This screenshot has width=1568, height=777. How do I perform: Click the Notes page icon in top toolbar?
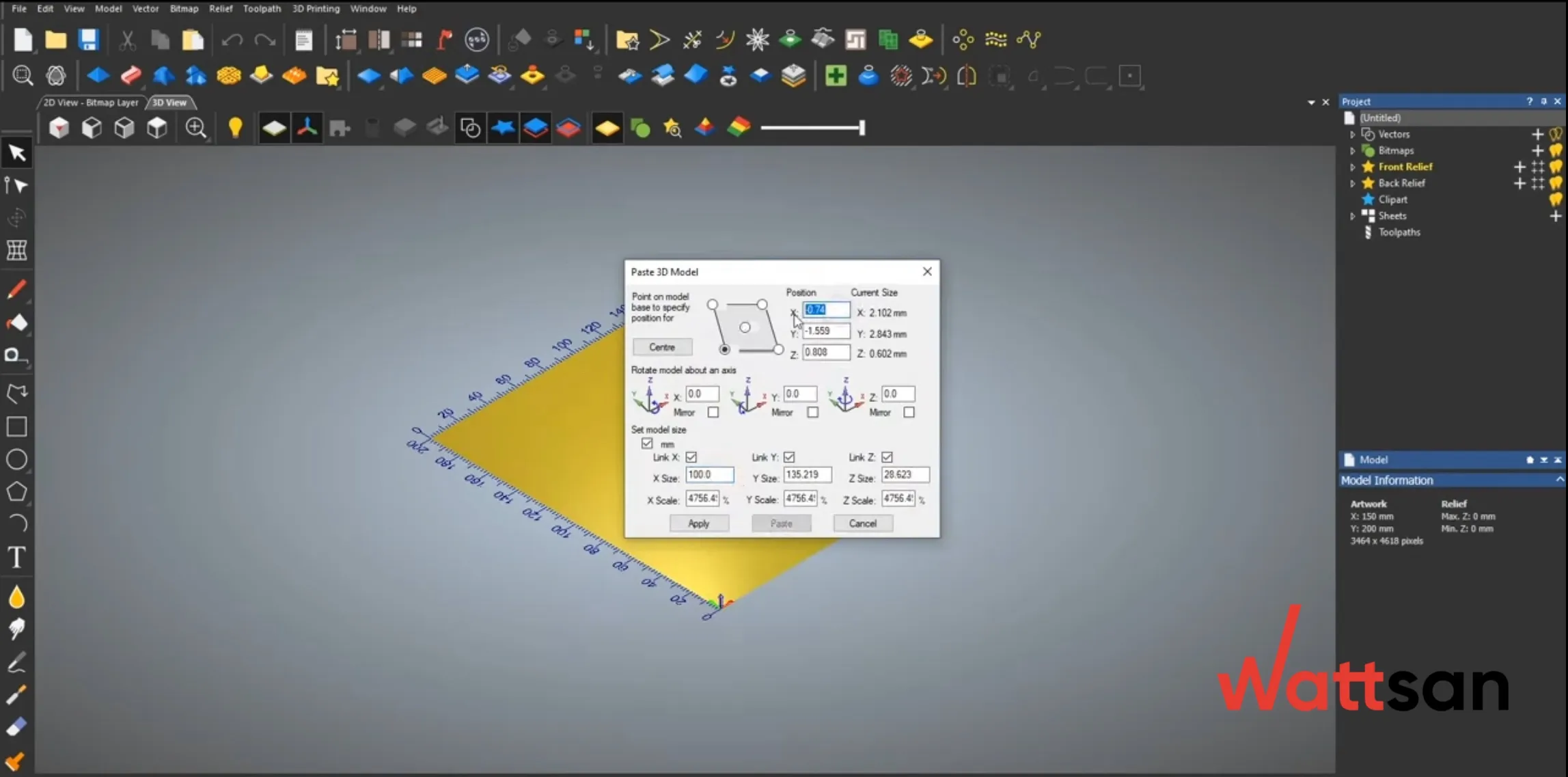tap(303, 40)
